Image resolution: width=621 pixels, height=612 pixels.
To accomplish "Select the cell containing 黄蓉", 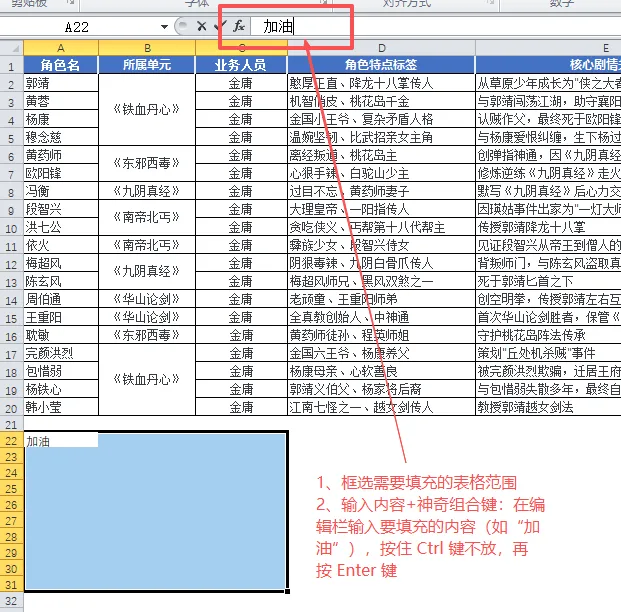I will (61, 101).
